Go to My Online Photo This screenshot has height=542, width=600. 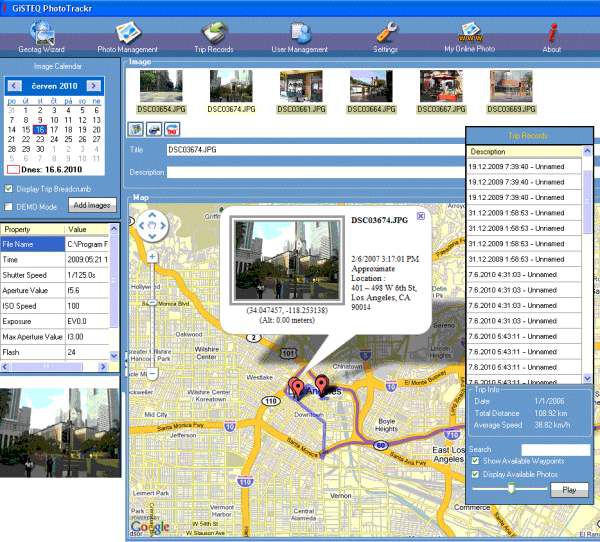(470, 35)
